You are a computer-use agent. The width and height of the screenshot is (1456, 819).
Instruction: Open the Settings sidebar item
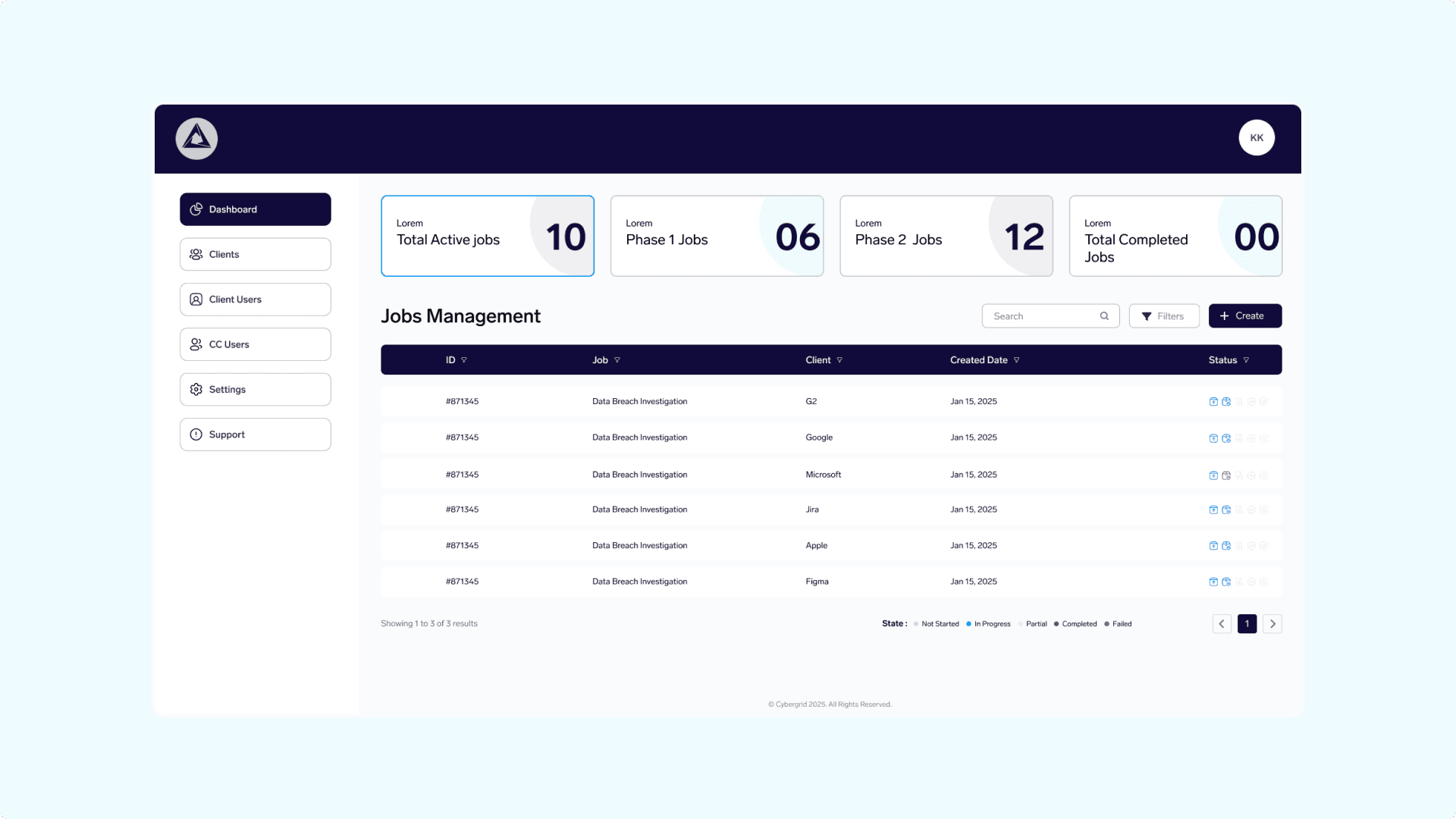point(255,389)
